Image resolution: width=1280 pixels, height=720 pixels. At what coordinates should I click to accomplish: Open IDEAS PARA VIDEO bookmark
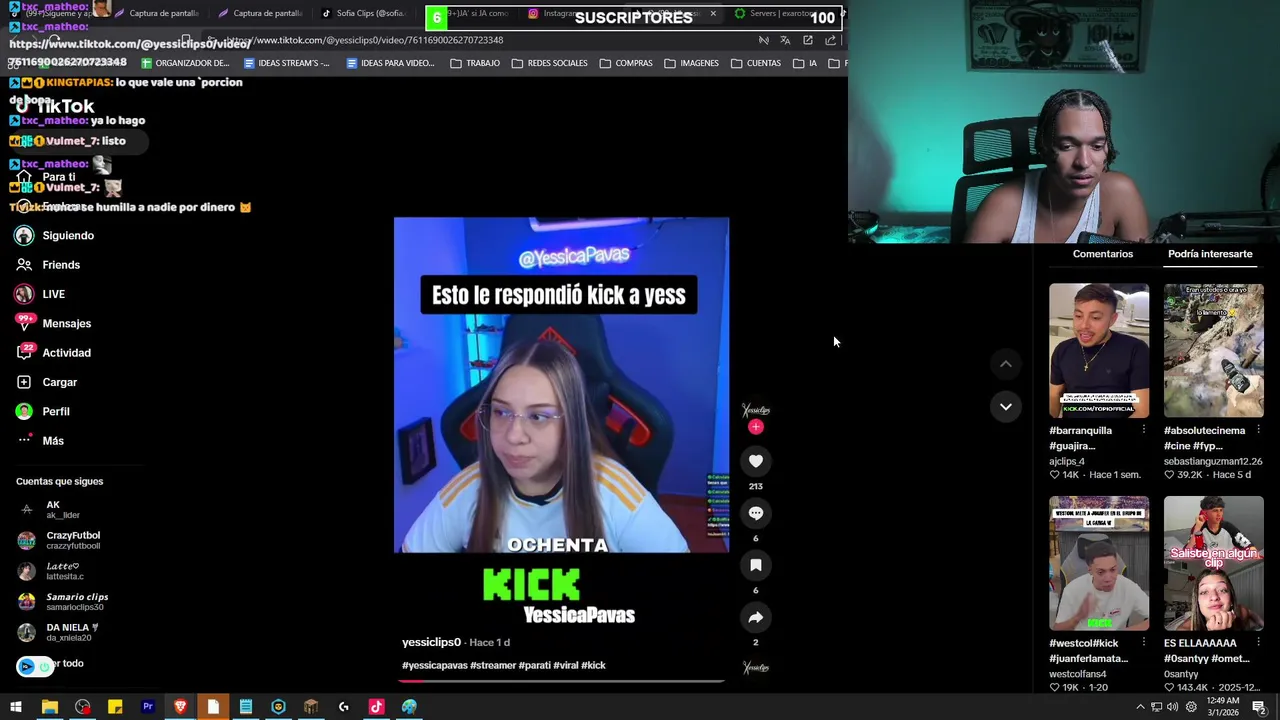390,63
